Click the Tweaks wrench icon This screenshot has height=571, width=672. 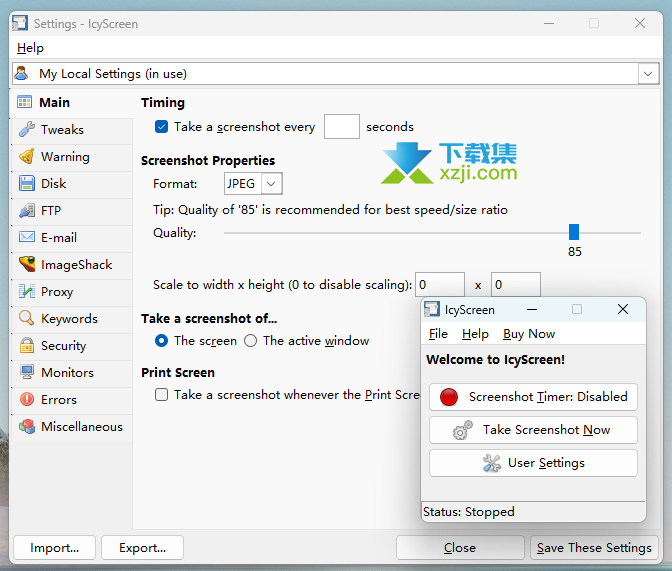[27, 129]
